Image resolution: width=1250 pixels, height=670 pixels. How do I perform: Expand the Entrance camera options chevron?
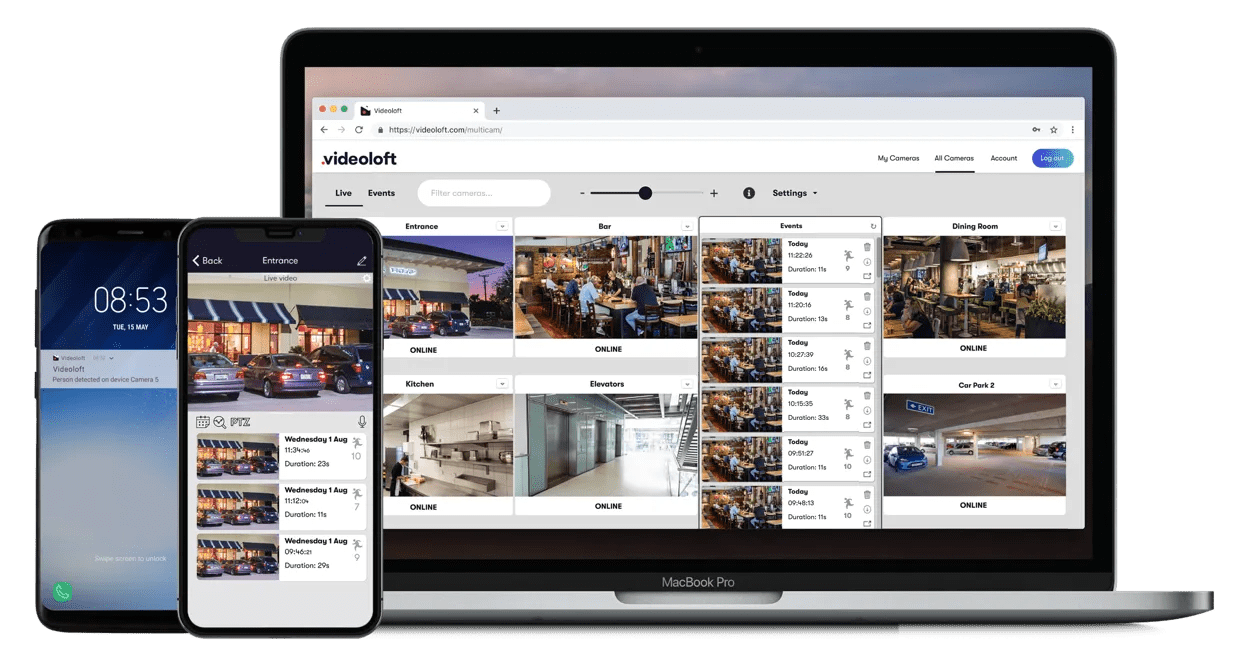504,226
